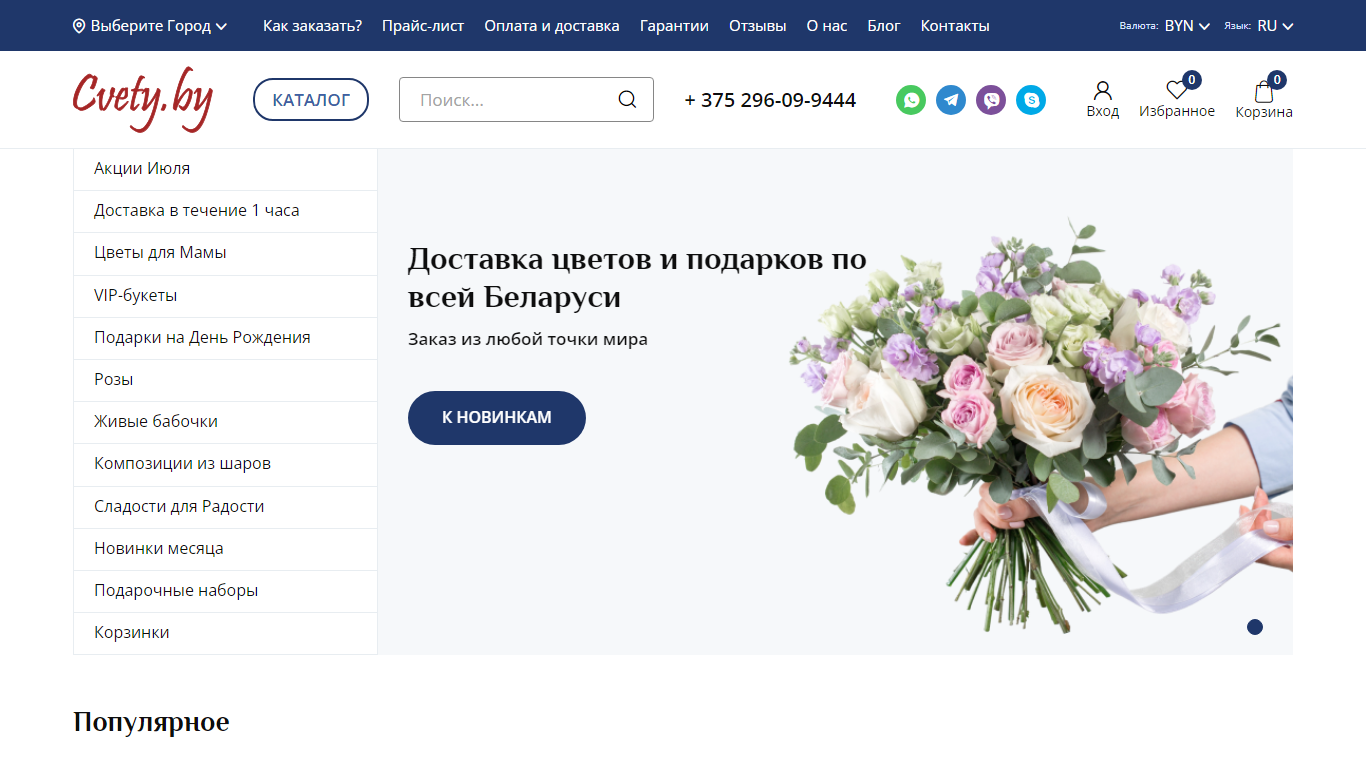The height and width of the screenshot is (768, 1366).
Task: Open Живые бабочки category
Action: 225,422
